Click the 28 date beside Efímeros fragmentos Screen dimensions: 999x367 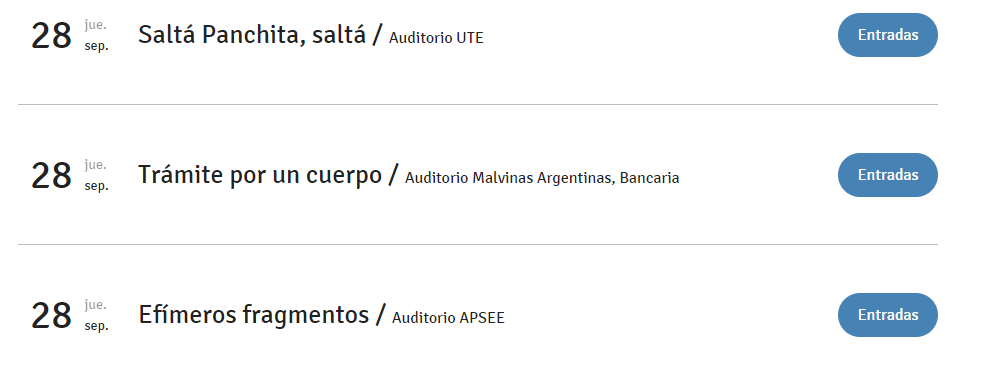(x=51, y=316)
